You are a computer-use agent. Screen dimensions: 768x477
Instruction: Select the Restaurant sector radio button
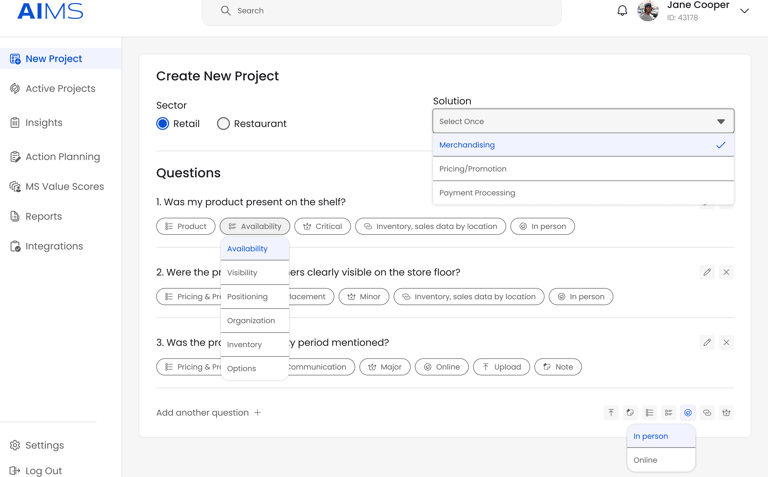(x=223, y=124)
